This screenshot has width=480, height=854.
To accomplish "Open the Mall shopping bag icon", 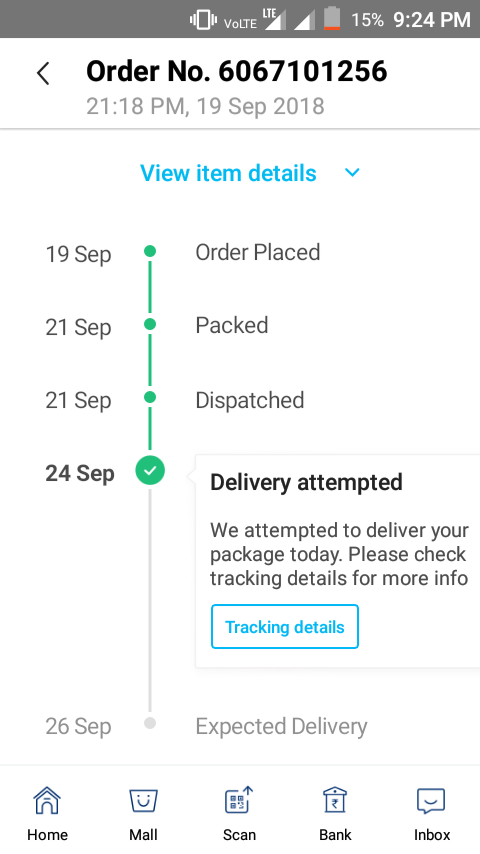I will tap(143, 801).
